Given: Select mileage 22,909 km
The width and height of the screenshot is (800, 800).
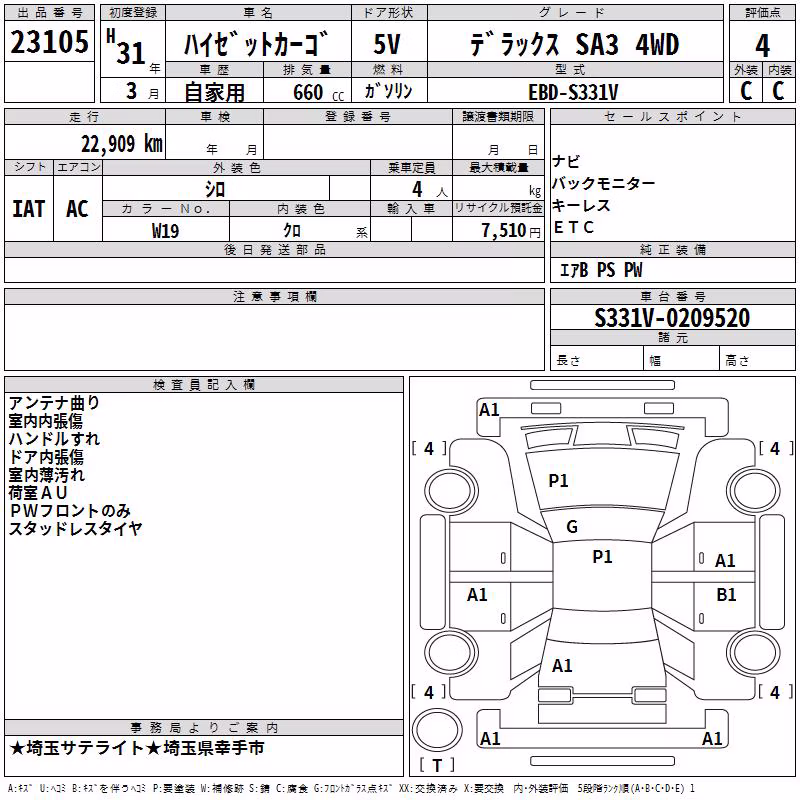Looking at the screenshot, I should tap(121, 144).
